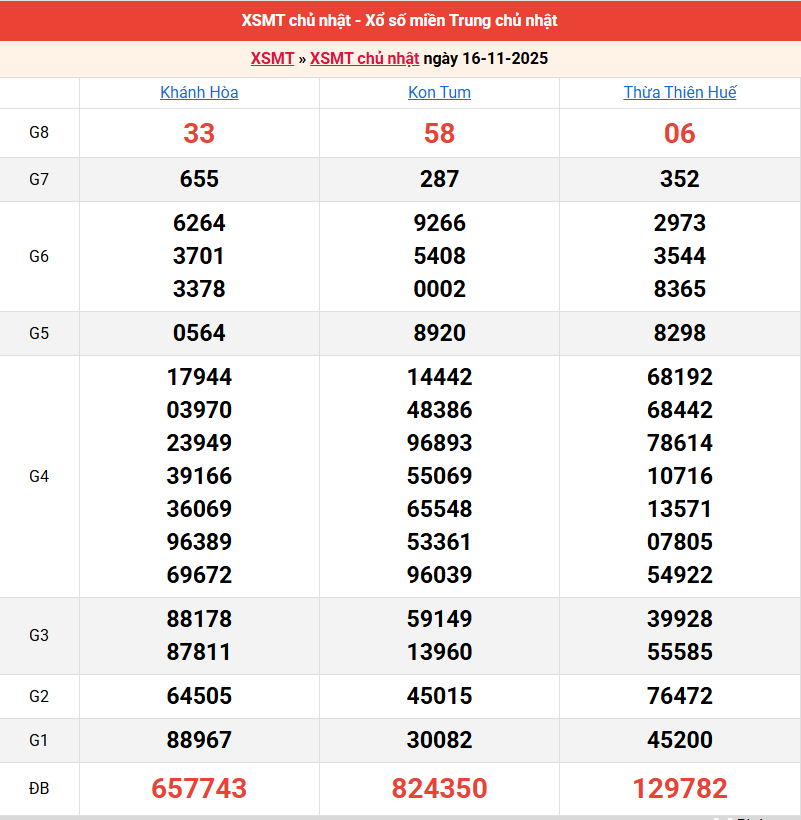Click the ĐB row label

pyautogui.click(x=39, y=789)
